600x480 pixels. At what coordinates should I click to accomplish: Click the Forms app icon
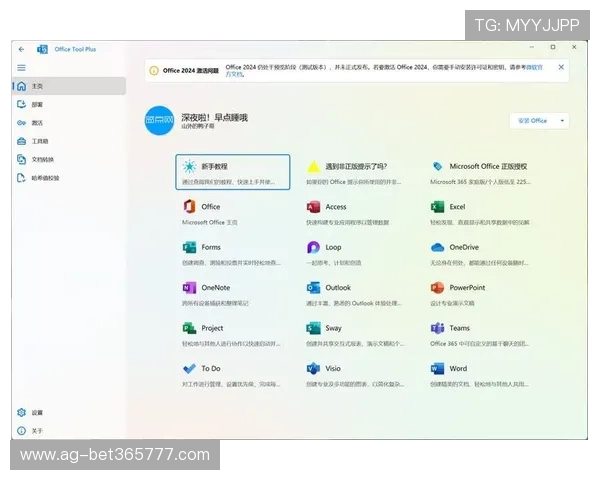189,247
